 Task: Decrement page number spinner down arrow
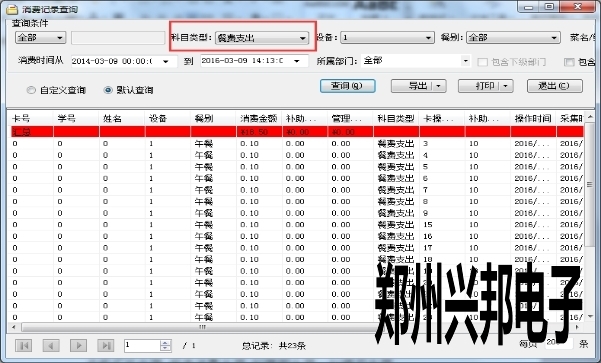(x=165, y=348)
